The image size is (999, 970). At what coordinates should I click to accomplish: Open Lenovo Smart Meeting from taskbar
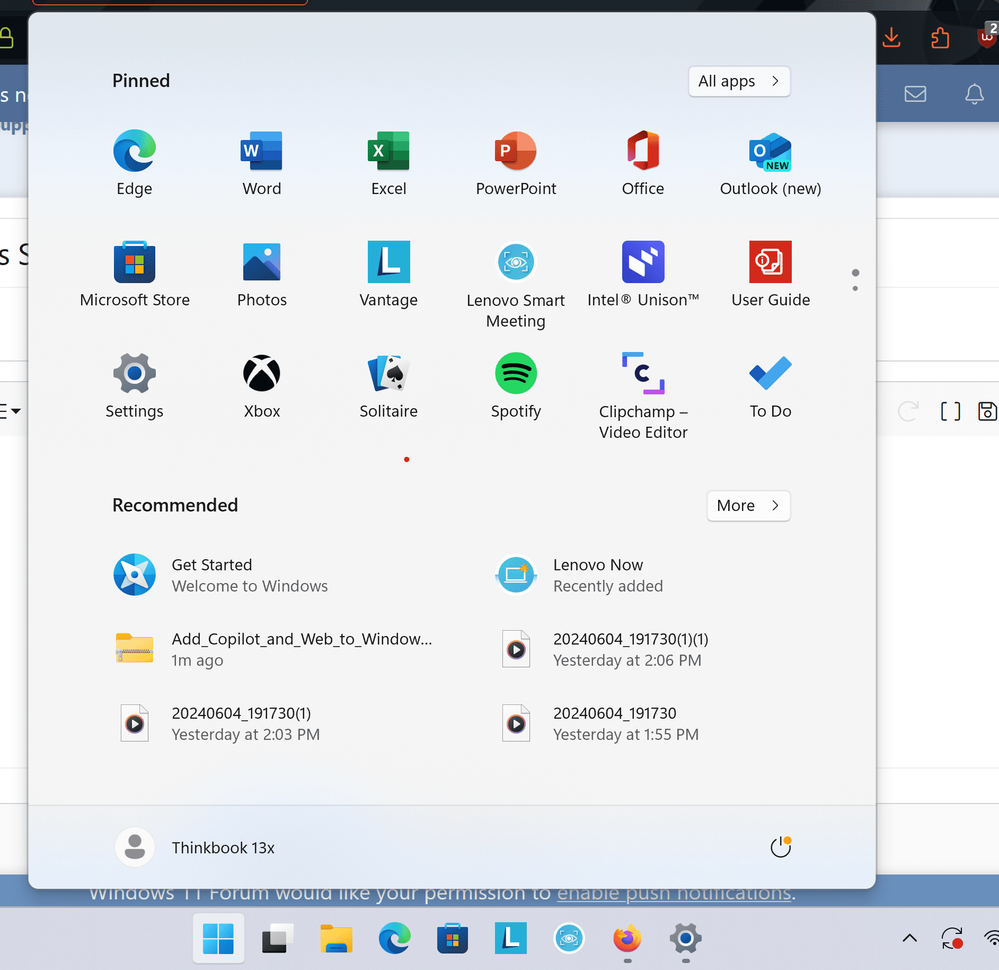click(568, 939)
